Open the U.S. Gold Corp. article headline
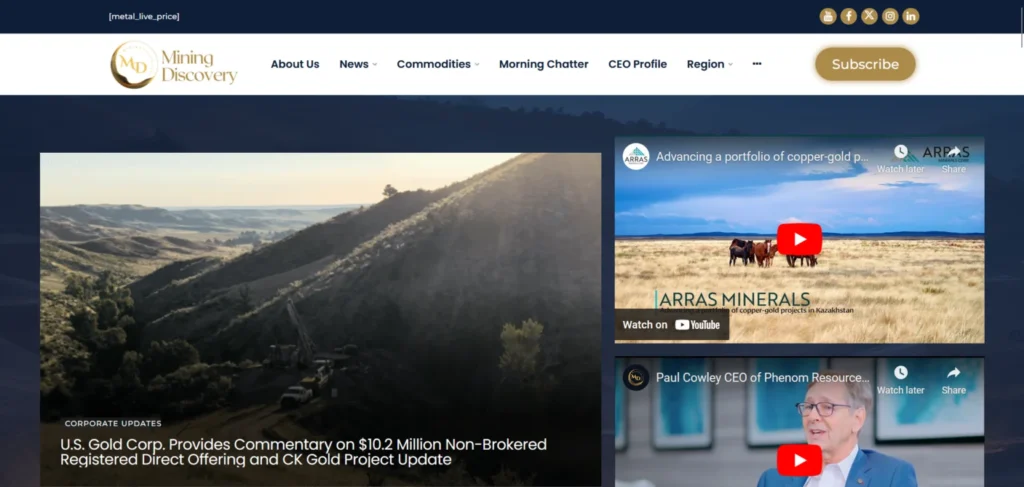 (304, 452)
